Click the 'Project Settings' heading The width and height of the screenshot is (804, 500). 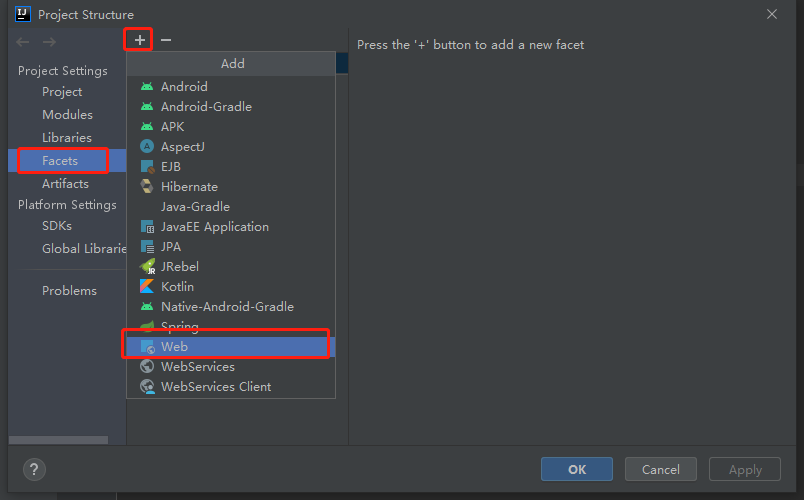point(63,71)
